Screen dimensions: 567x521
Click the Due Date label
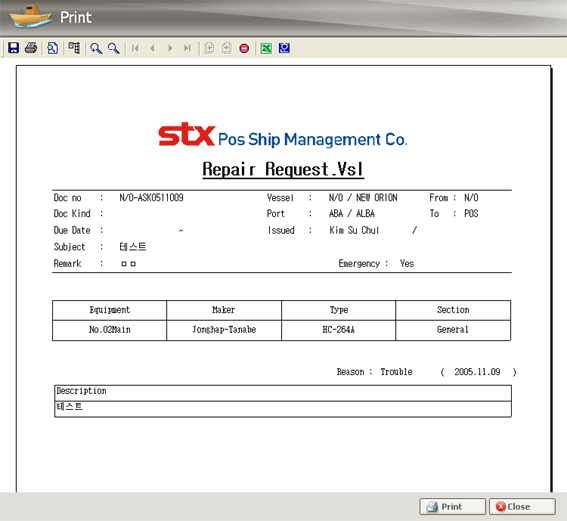coord(72,230)
